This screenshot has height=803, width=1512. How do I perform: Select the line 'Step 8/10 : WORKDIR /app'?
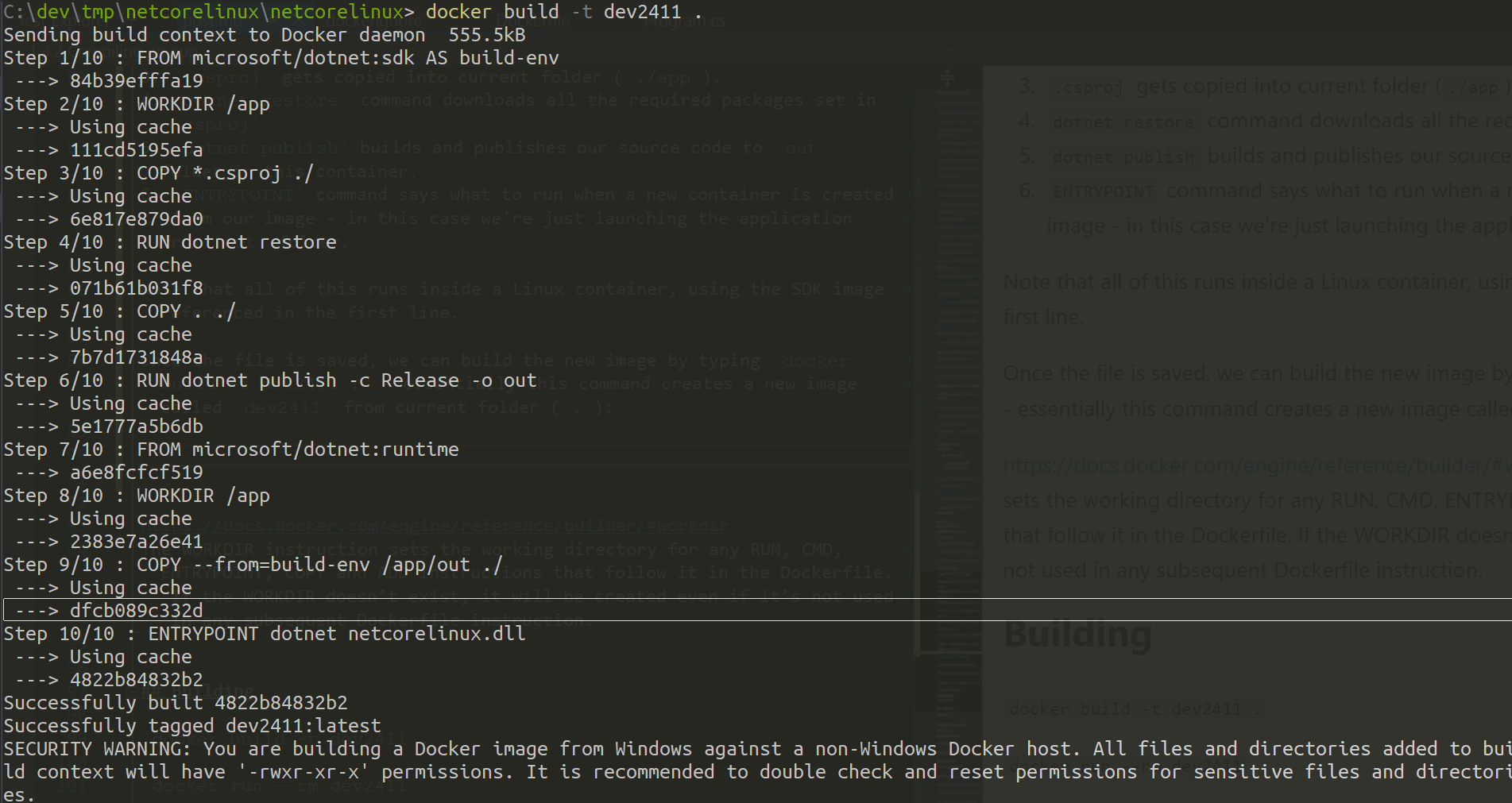tap(137, 496)
